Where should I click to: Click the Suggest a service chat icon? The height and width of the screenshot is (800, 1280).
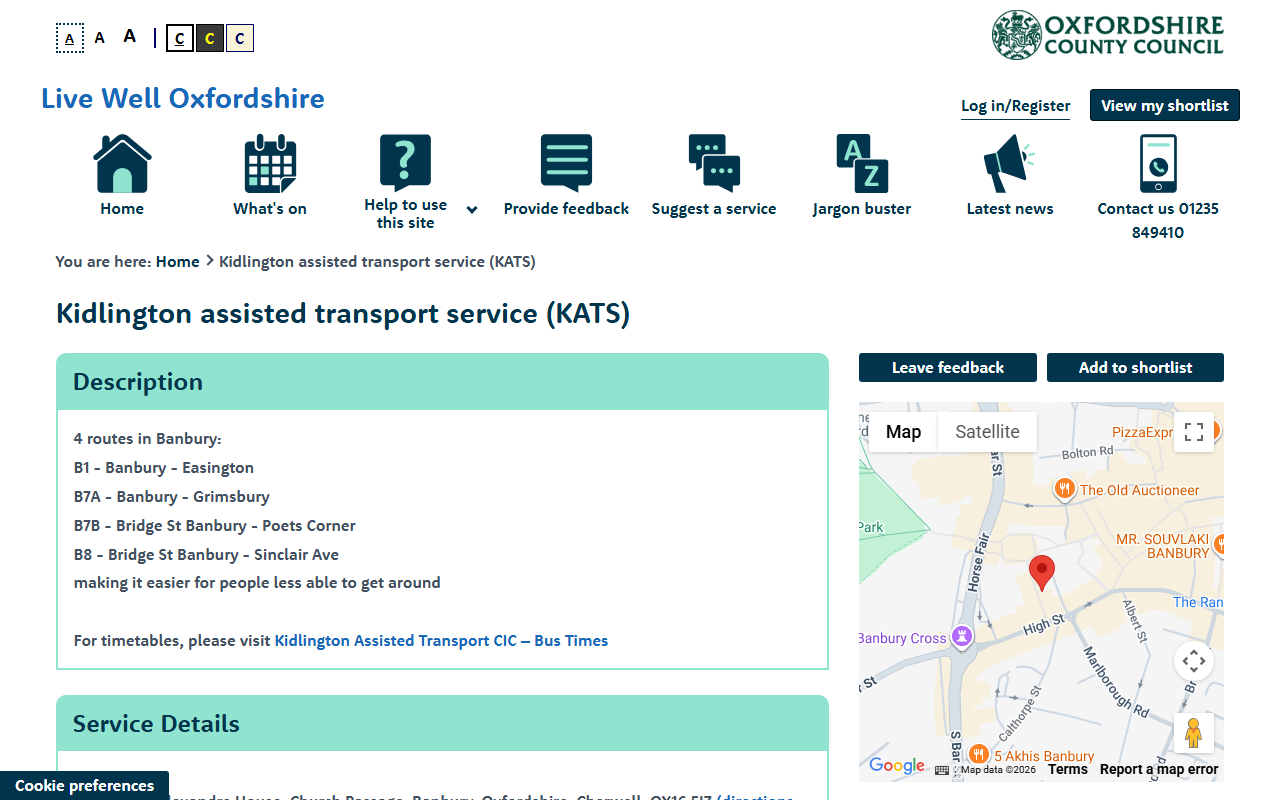[714, 163]
